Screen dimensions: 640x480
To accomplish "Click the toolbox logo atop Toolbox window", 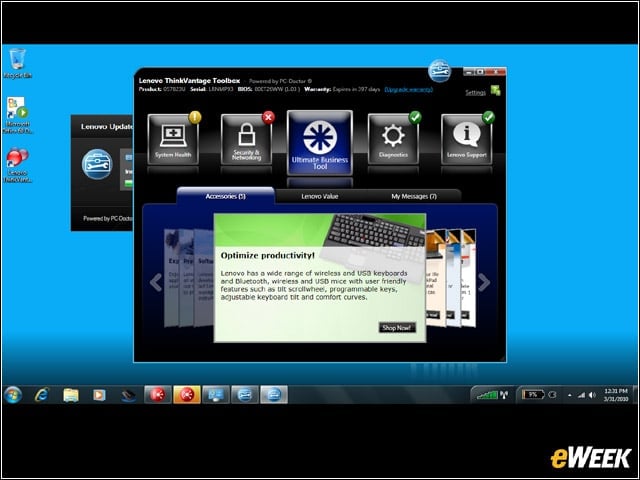I will coord(439,71).
